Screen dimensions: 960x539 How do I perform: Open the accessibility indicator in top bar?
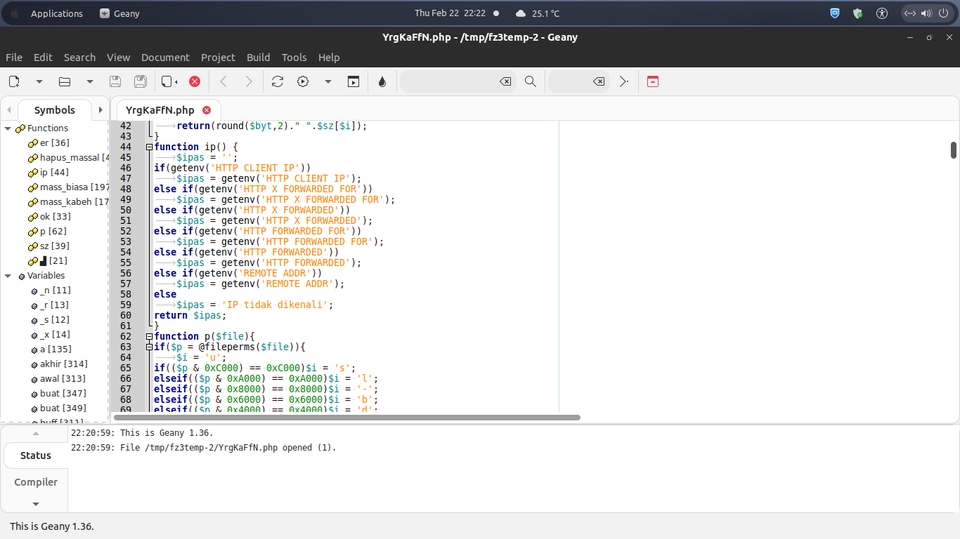point(882,13)
